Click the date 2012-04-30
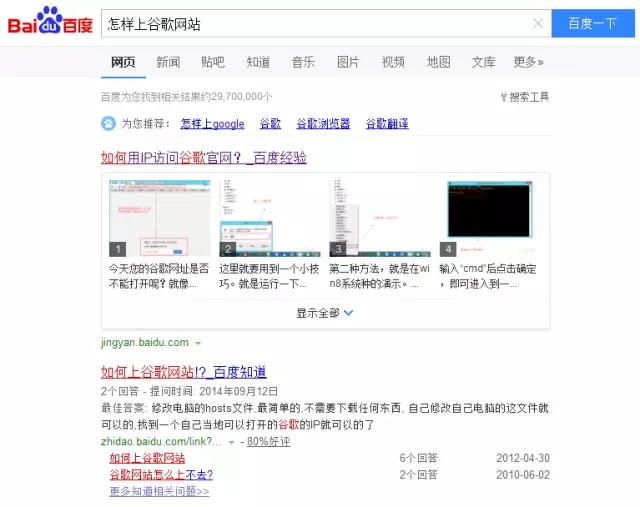 tap(523, 458)
